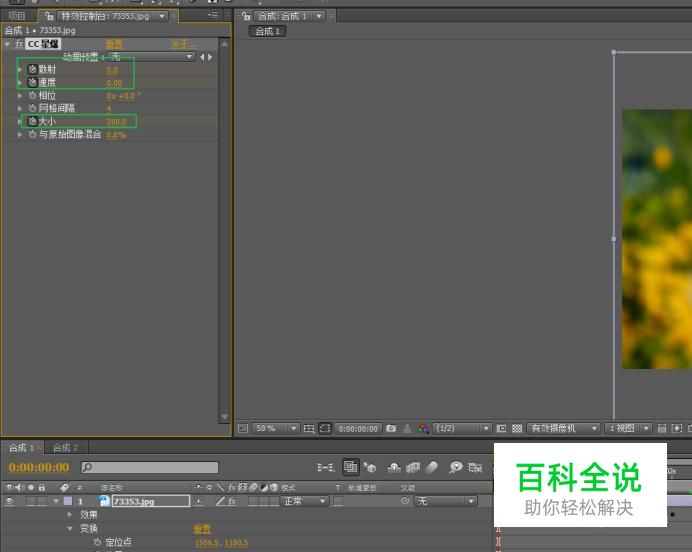Screen dimensions: 692x552
Task: Click the timeline current time 0:00:00:00
Action: pyautogui.click(x=39, y=467)
